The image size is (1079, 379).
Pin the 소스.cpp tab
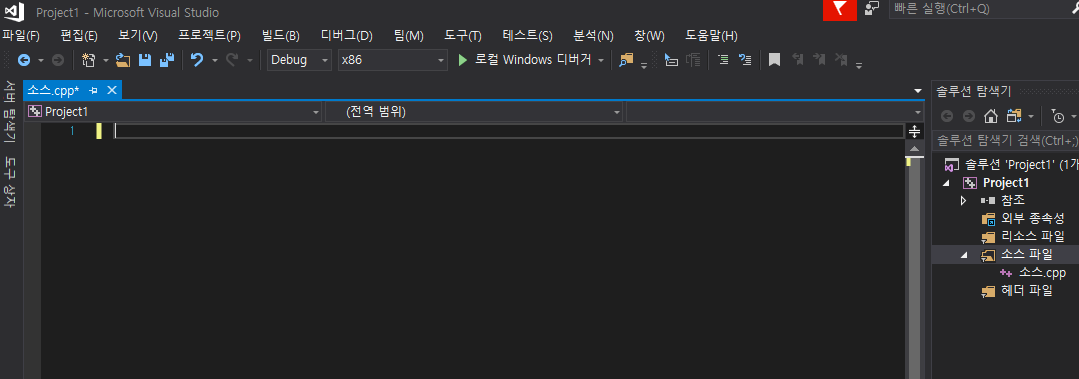click(94, 90)
